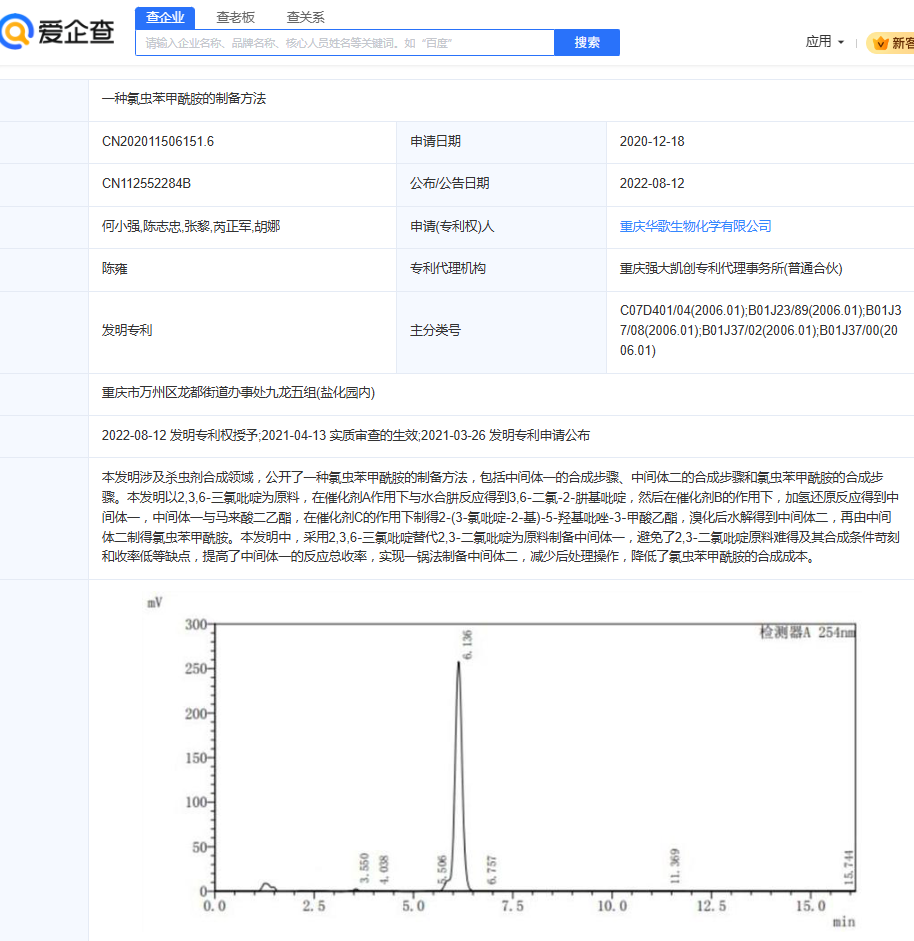Switch to the 查老板 tab
The width and height of the screenshot is (914, 941).
point(235,17)
